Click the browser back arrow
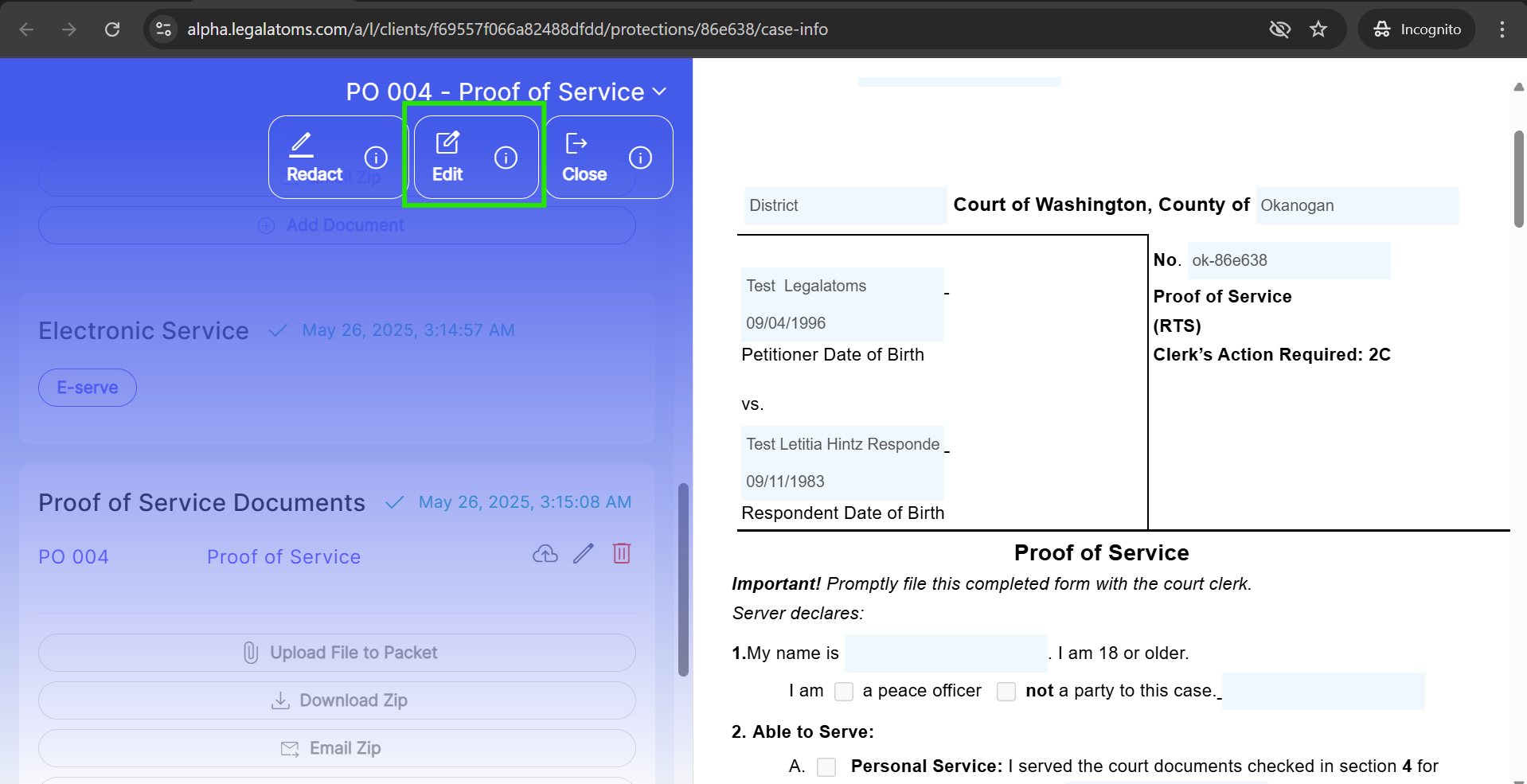Screen dimensions: 1527x784 tap(26, 29)
